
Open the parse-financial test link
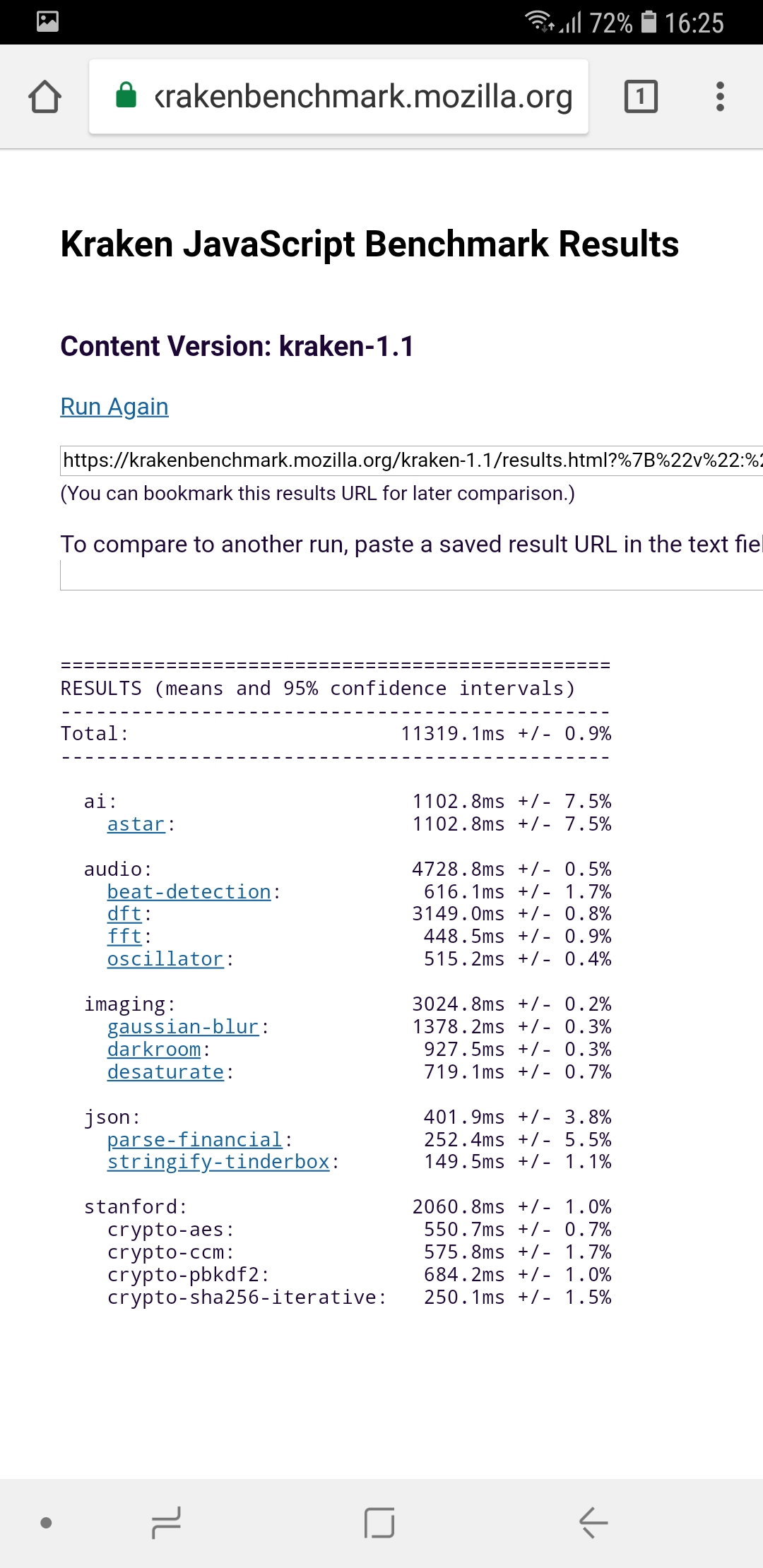click(195, 1140)
